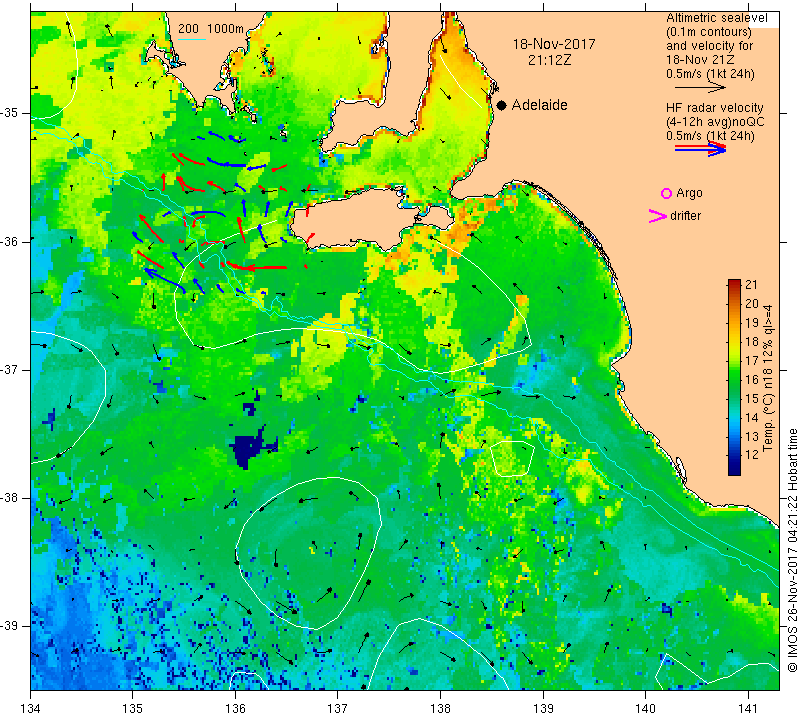This screenshot has width=800, height=720.
Task: Click the '(4-12h avg)noQC' legend text
Action: (715, 122)
